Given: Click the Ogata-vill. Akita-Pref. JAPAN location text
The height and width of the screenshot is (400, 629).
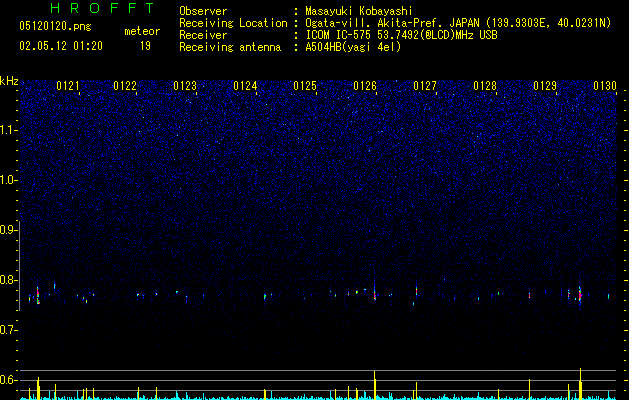Looking at the screenshot, I should tap(458, 23).
